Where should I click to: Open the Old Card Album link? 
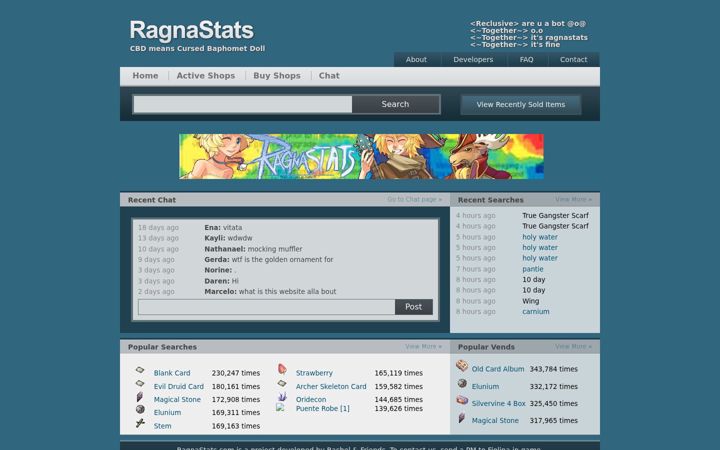click(498, 369)
